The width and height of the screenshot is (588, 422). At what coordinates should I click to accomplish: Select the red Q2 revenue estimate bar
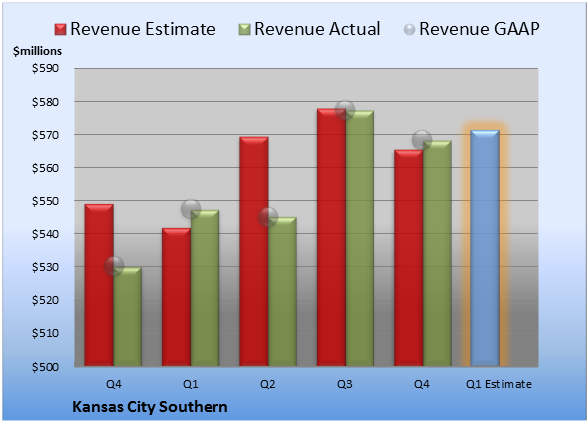[254, 251]
